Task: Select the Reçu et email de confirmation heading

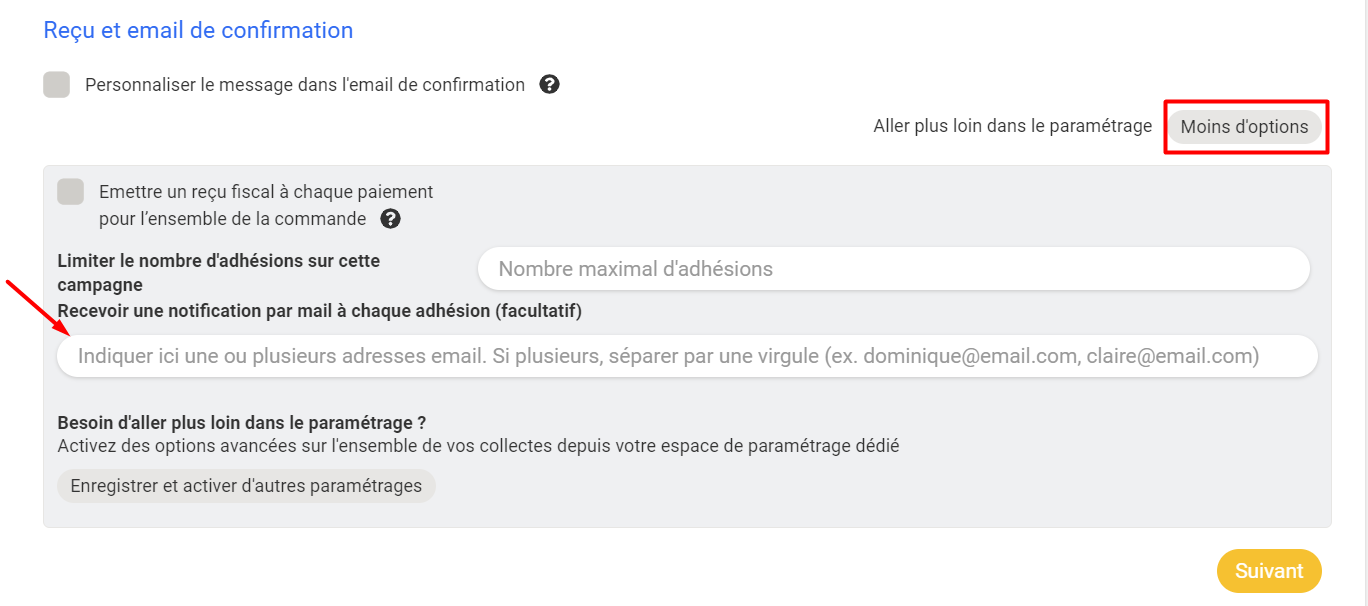Action: coord(198,30)
